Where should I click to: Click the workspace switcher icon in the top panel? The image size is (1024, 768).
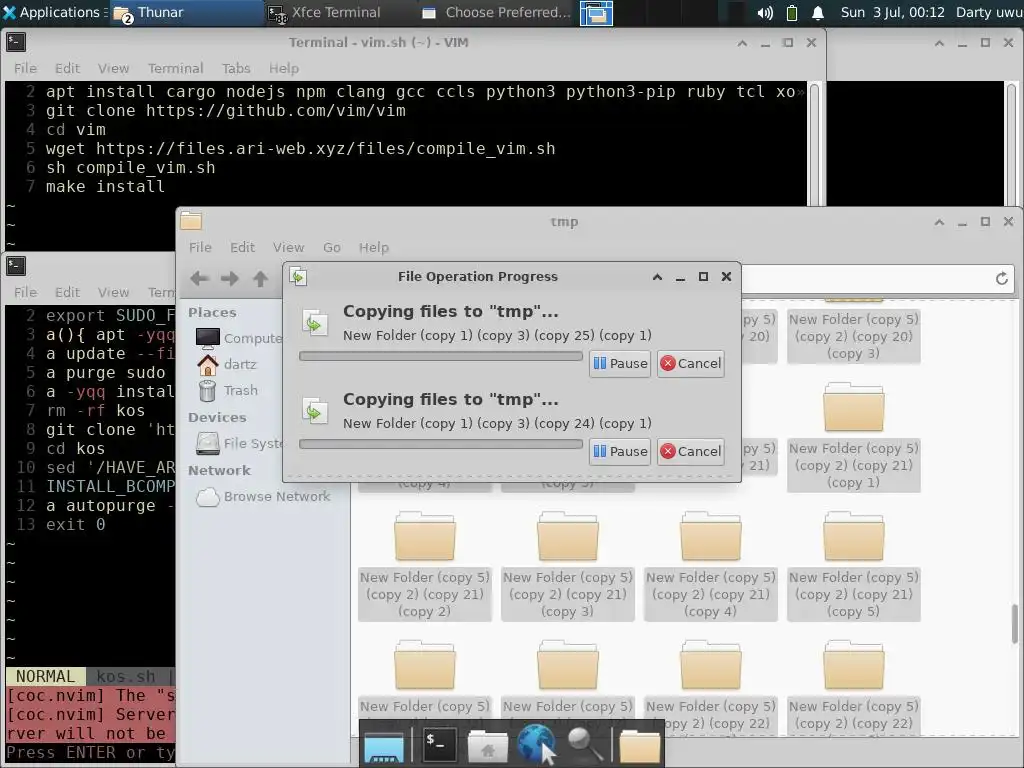[596, 13]
